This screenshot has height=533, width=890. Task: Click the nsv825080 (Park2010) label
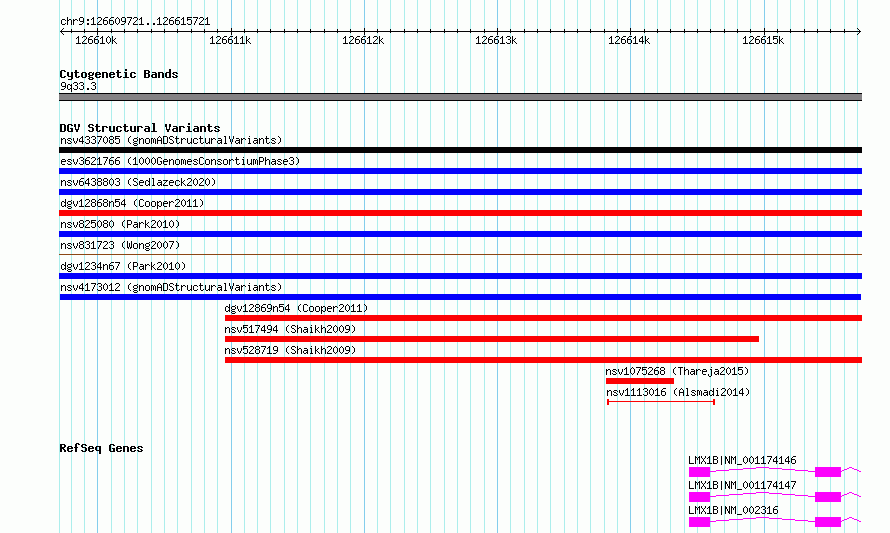click(120, 224)
